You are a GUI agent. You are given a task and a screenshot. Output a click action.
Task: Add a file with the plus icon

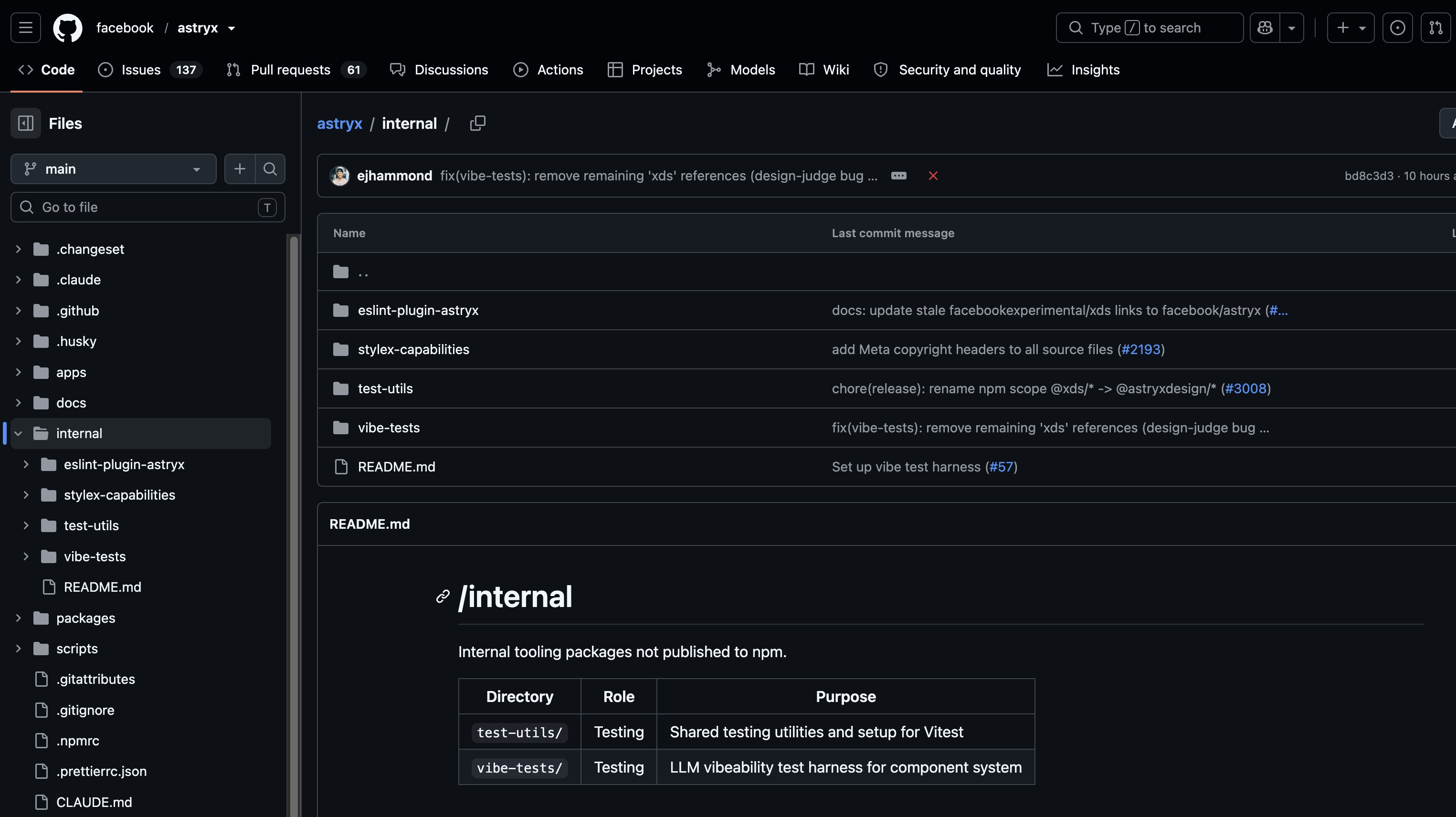click(240, 169)
